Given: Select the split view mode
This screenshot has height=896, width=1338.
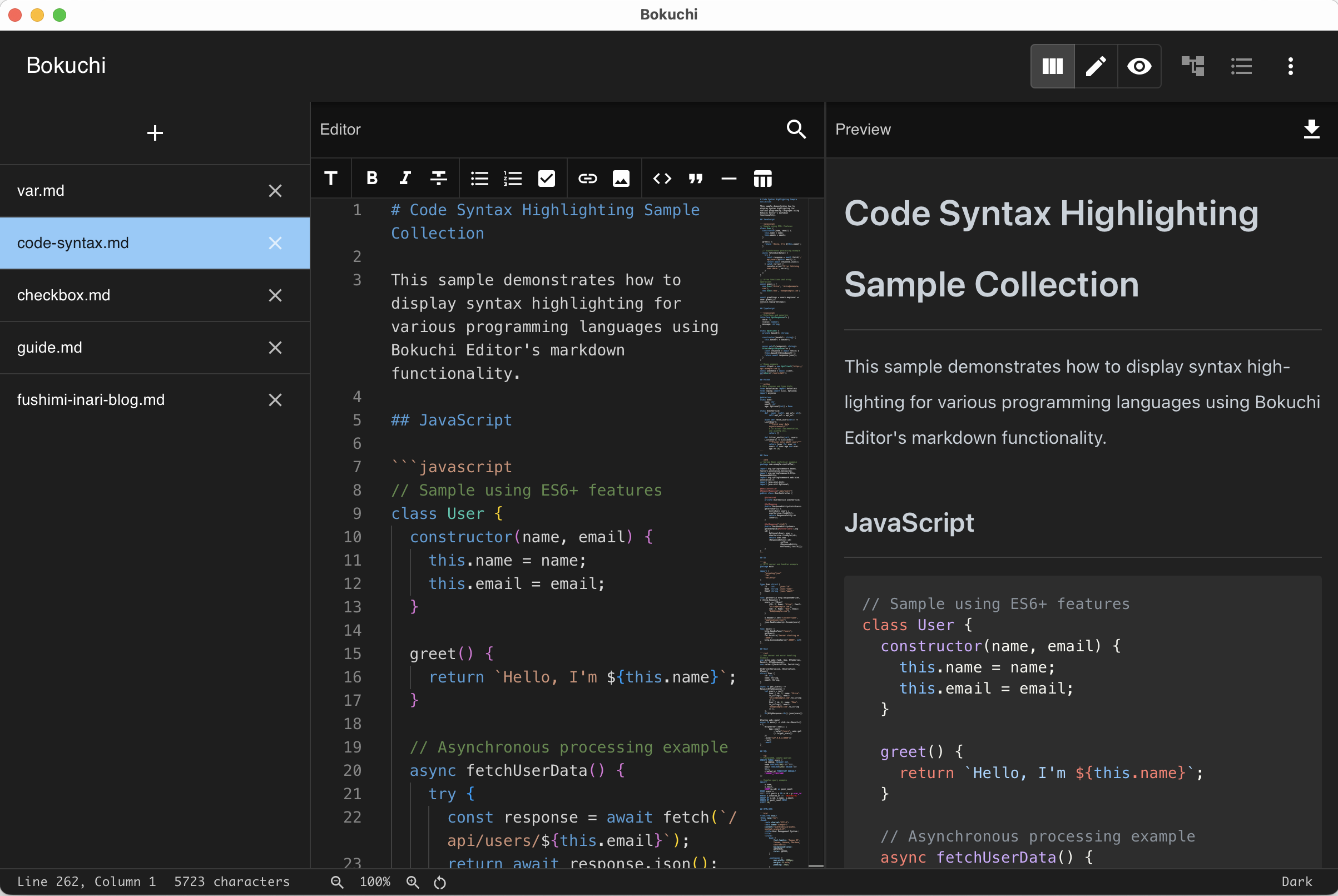Looking at the screenshot, I should point(1053,66).
